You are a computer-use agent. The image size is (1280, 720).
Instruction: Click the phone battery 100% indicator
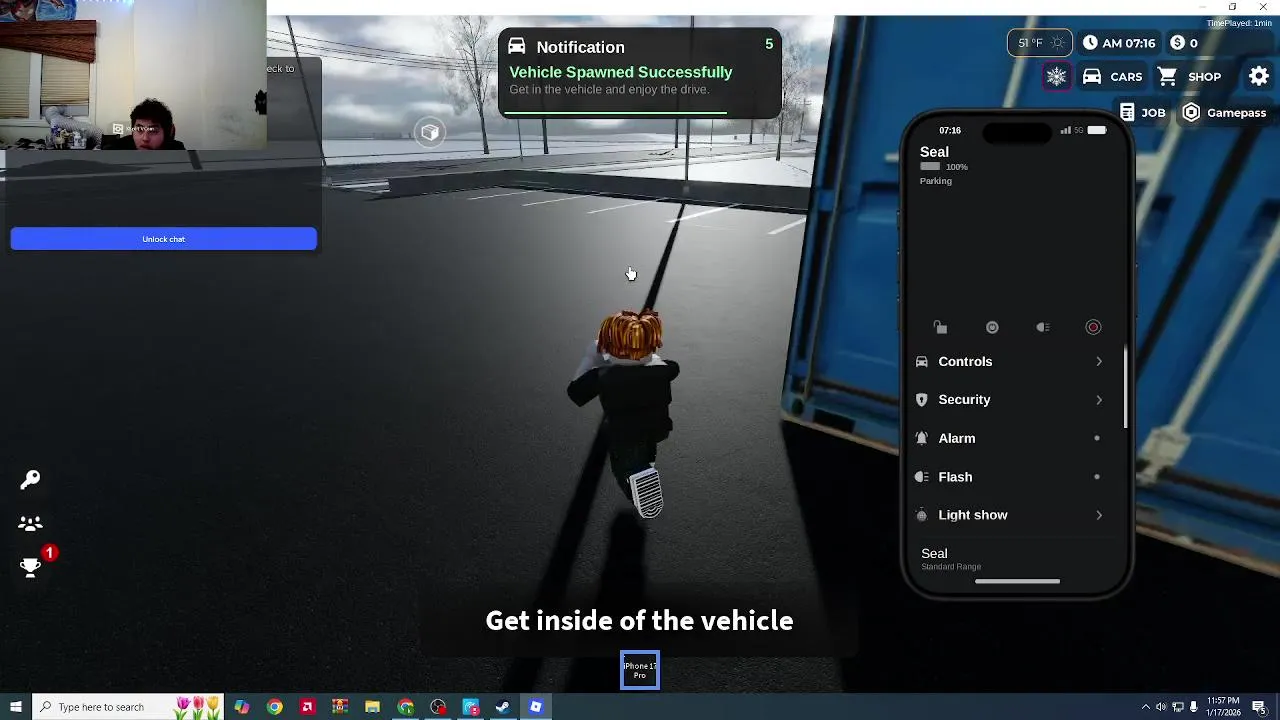(943, 167)
